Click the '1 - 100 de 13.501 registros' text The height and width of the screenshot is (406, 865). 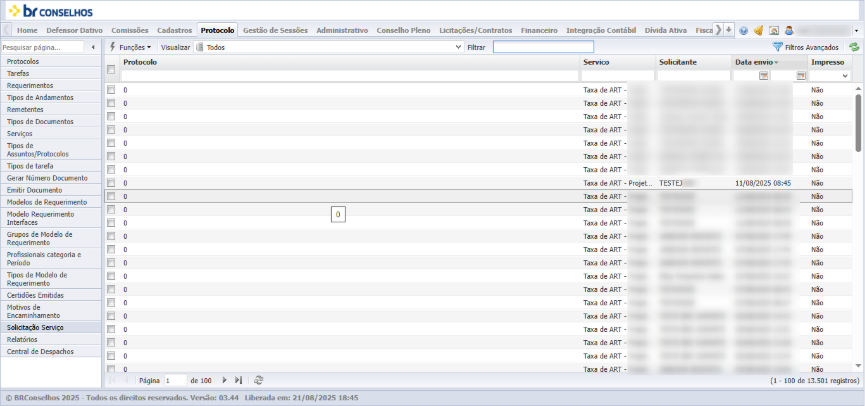(815, 381)
